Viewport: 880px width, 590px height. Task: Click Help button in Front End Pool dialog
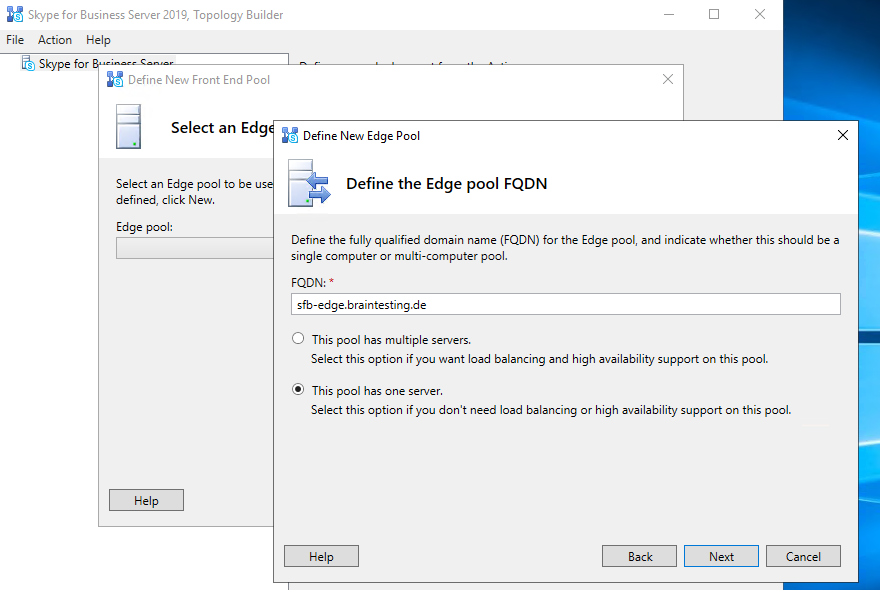146,501
